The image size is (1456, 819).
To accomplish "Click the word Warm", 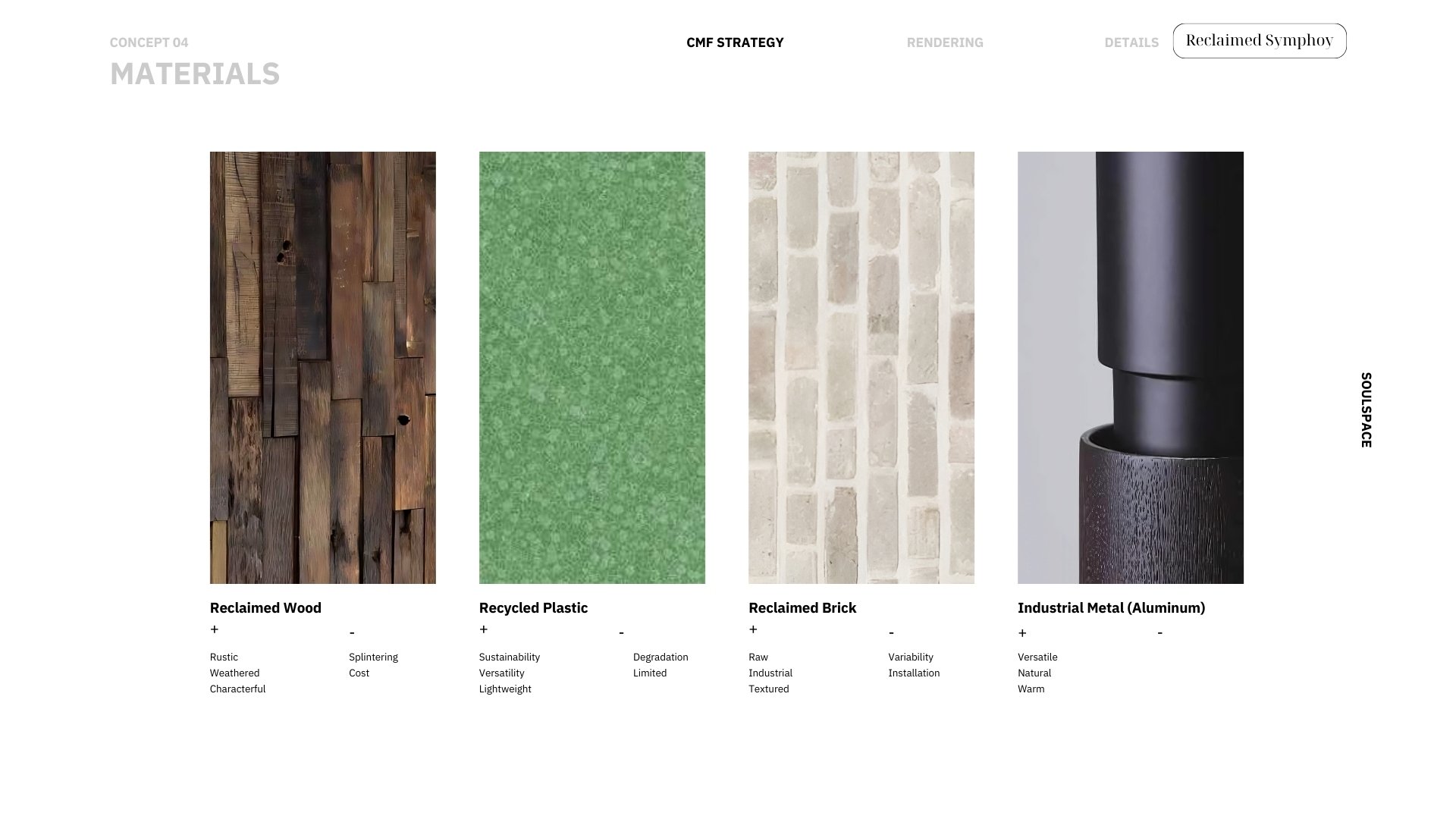I will tap(1031, 689).
